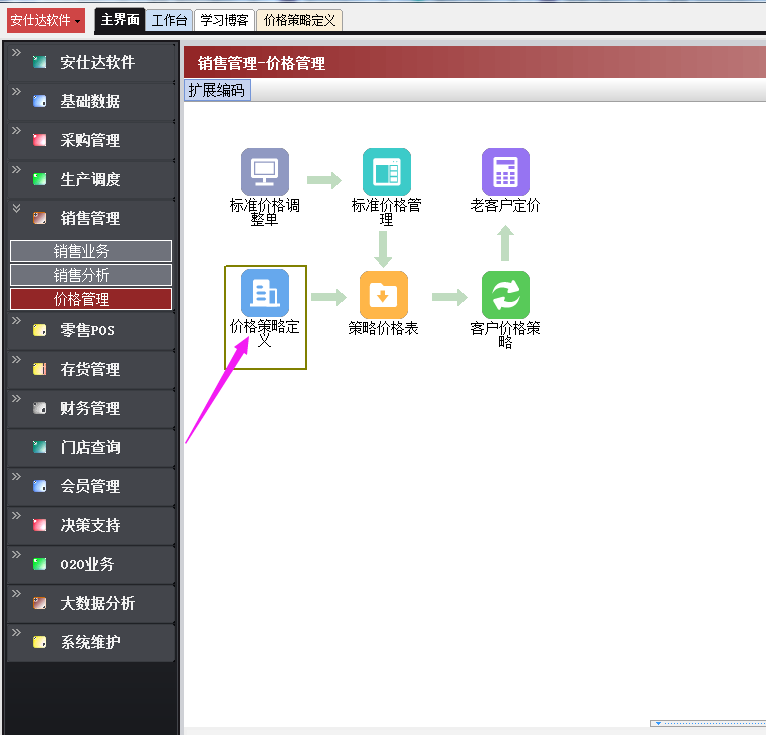
Task: Click the 系统维护 module label
Action: point(90,642)
